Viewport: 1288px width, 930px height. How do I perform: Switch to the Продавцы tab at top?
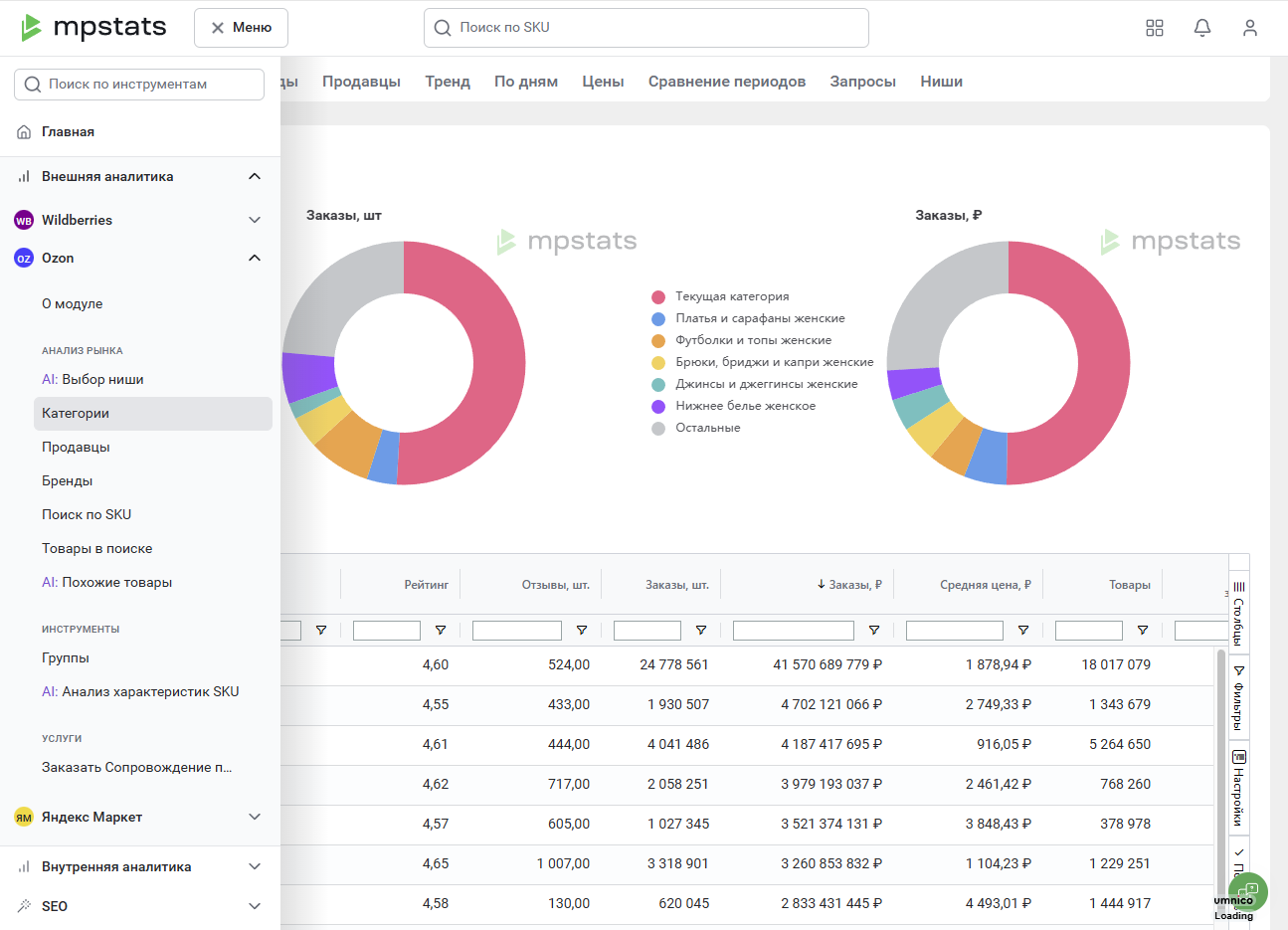click(361, 82)
